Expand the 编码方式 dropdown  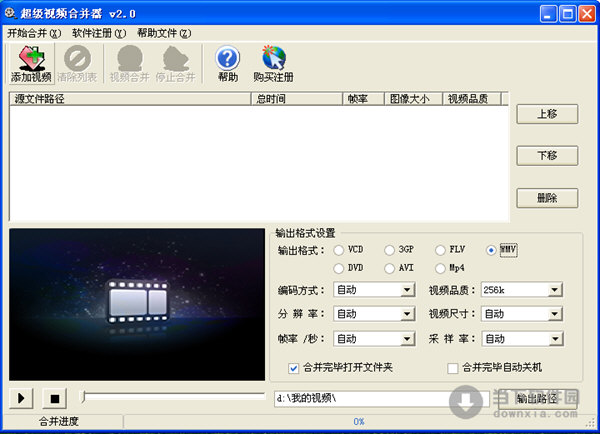[x=408, y=290]
